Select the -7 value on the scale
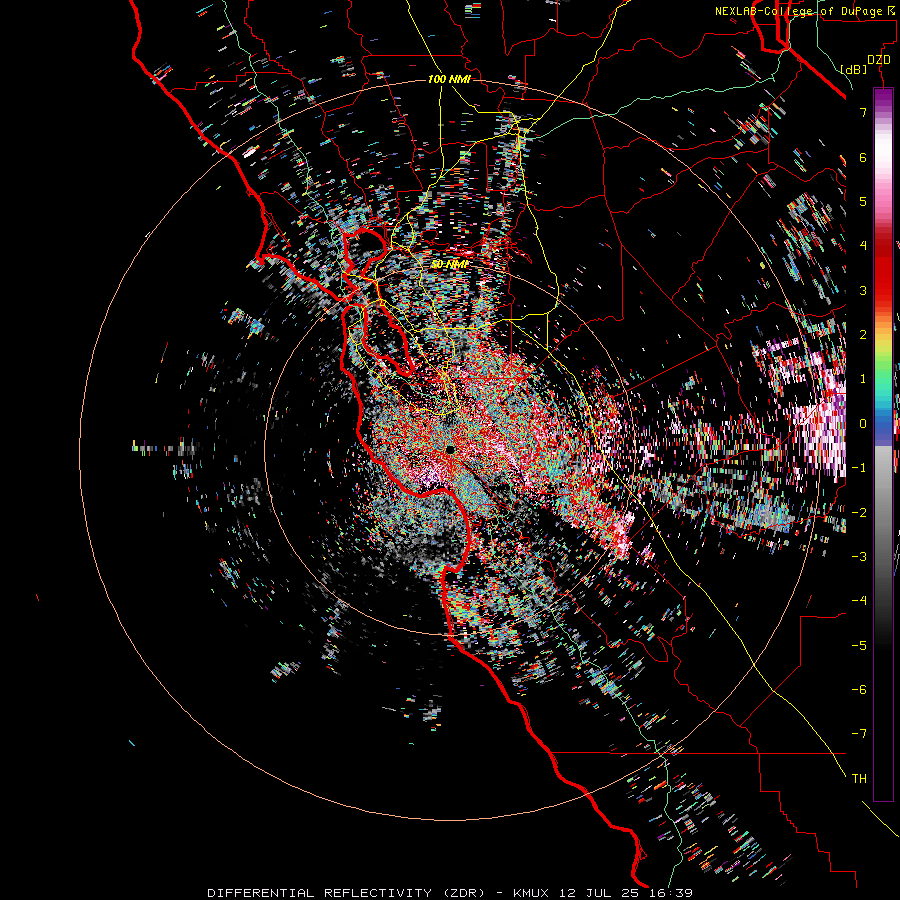900x900 pixels. pos(859,734)
